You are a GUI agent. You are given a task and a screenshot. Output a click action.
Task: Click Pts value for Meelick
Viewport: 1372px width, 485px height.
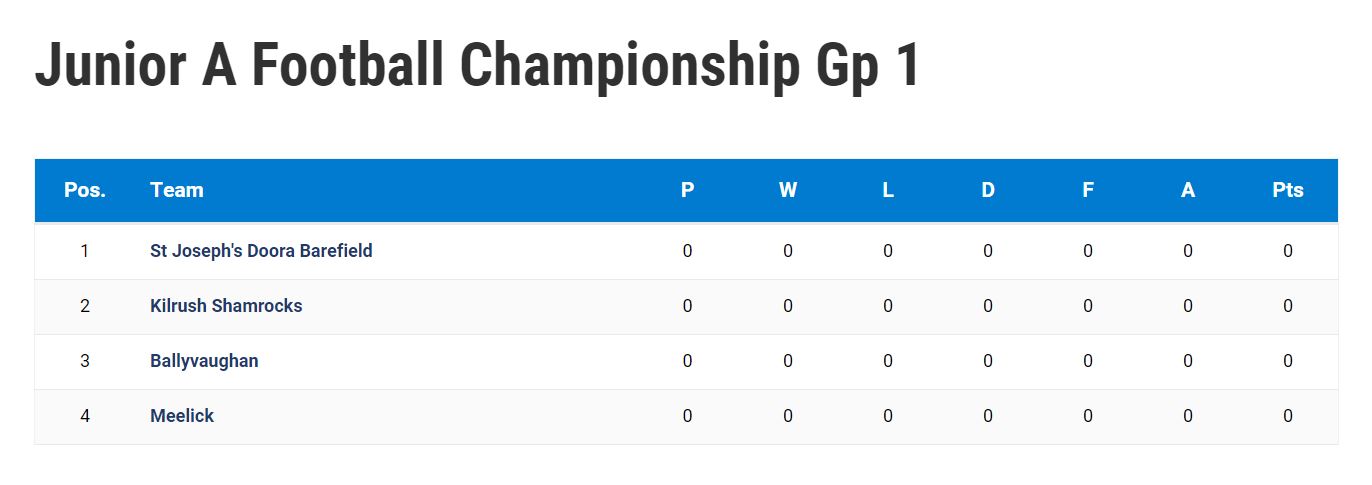(x=1288, y=416)
